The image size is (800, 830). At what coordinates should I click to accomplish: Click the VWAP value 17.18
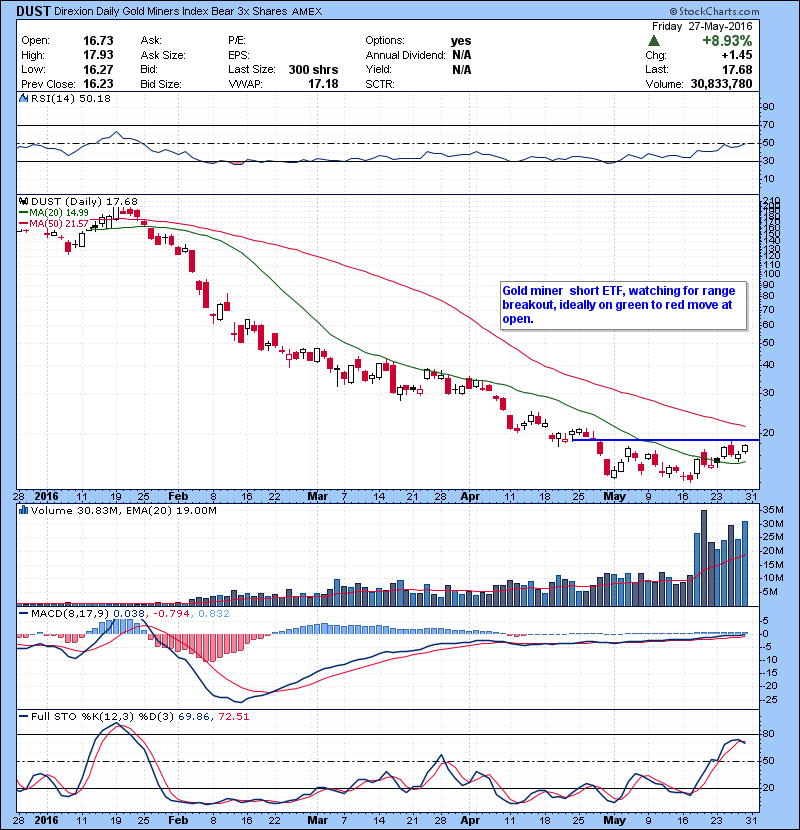(x=323, y=84)
